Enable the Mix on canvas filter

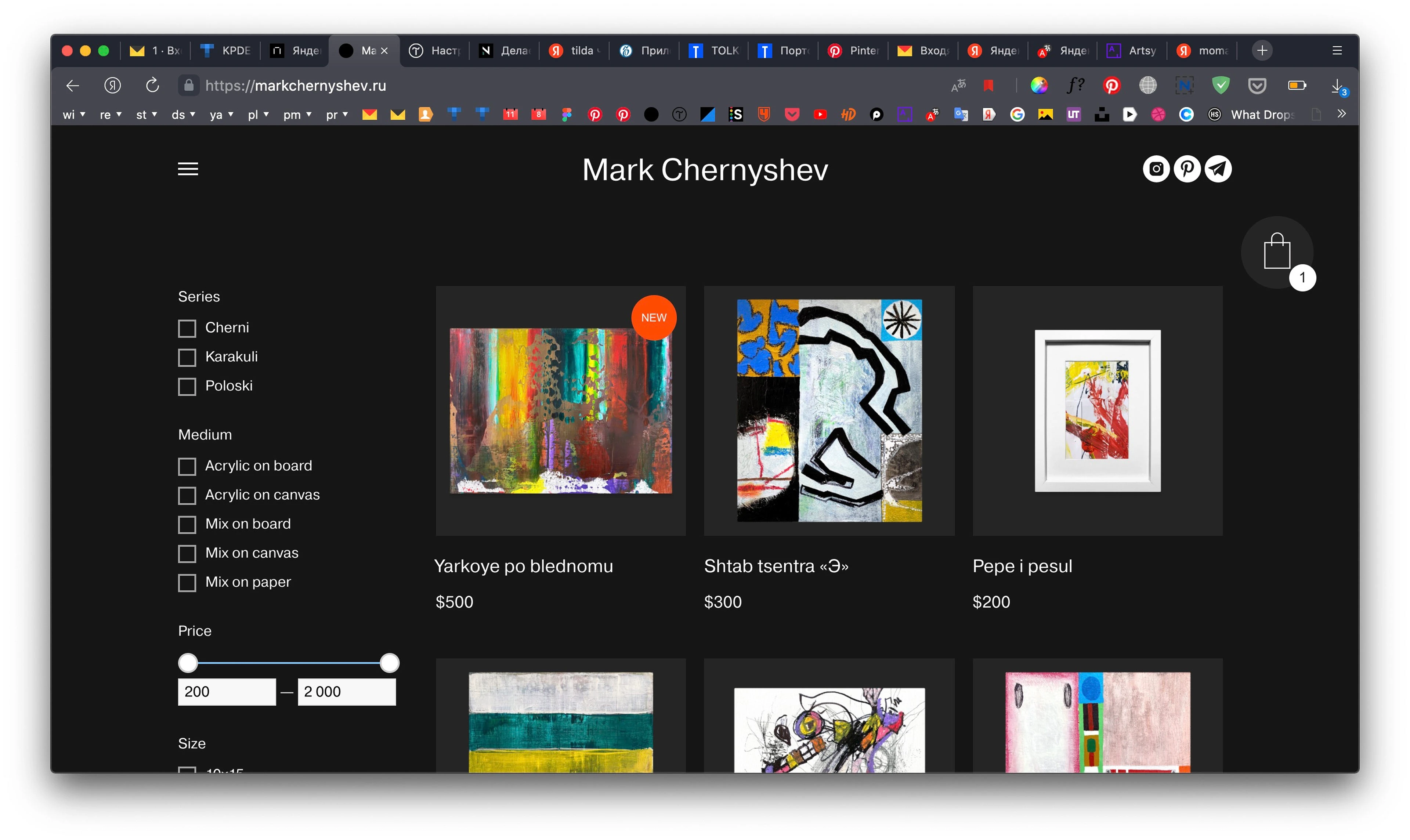[x=187, y=553]
